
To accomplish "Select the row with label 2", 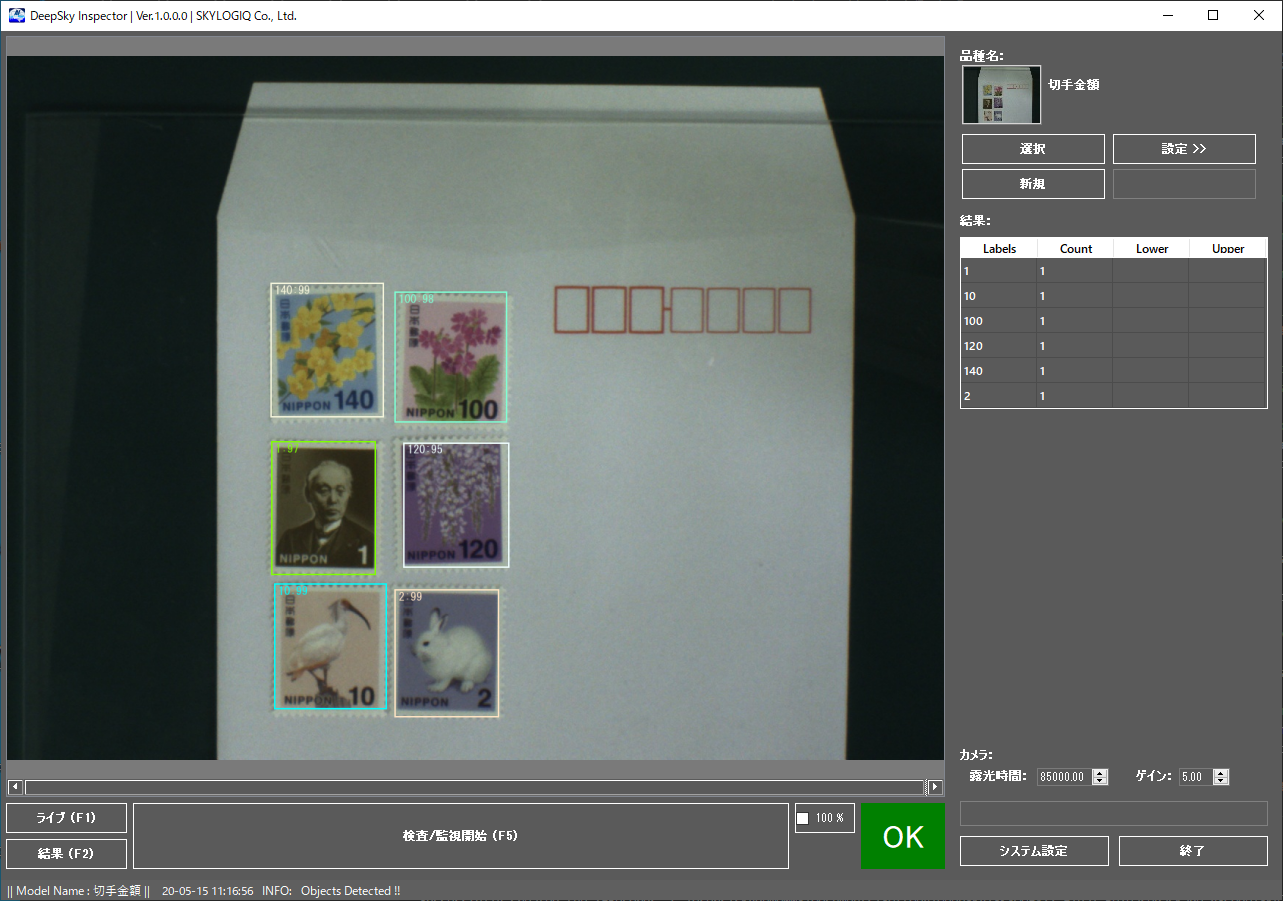I will (x=1114, y=396).
